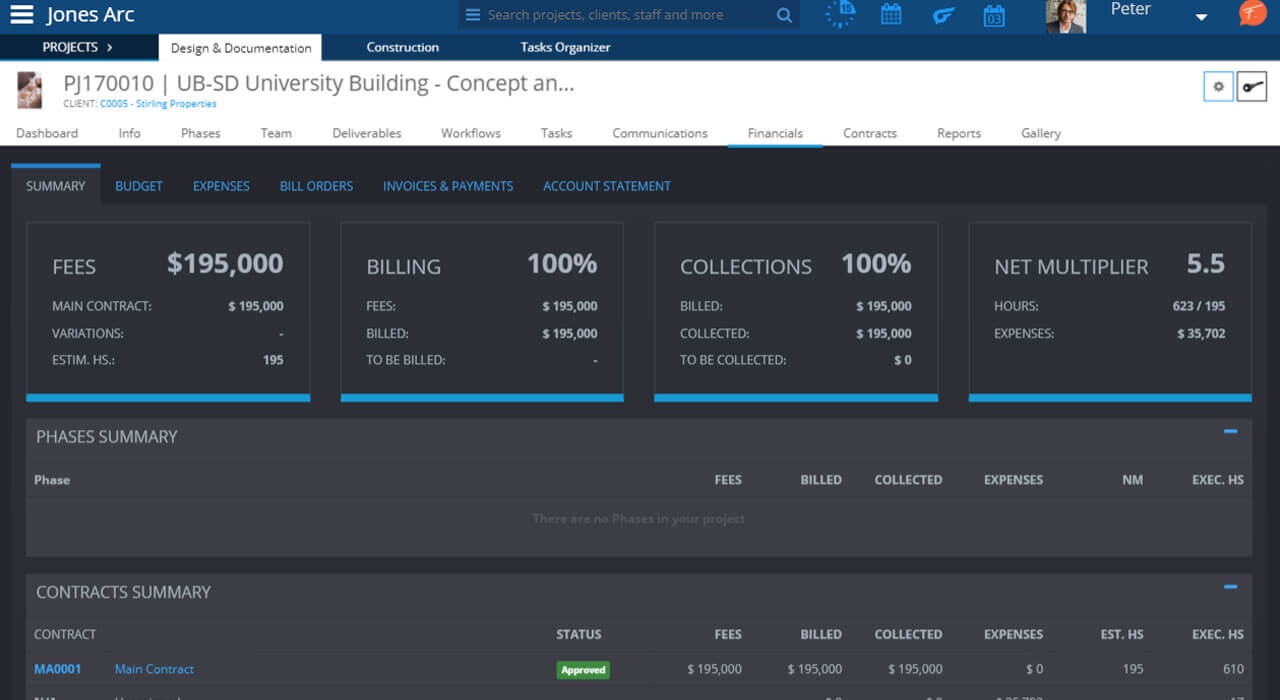Click the orange chat bubble icon
This screenshot has height=700, width=1280.
point(1251,13)
